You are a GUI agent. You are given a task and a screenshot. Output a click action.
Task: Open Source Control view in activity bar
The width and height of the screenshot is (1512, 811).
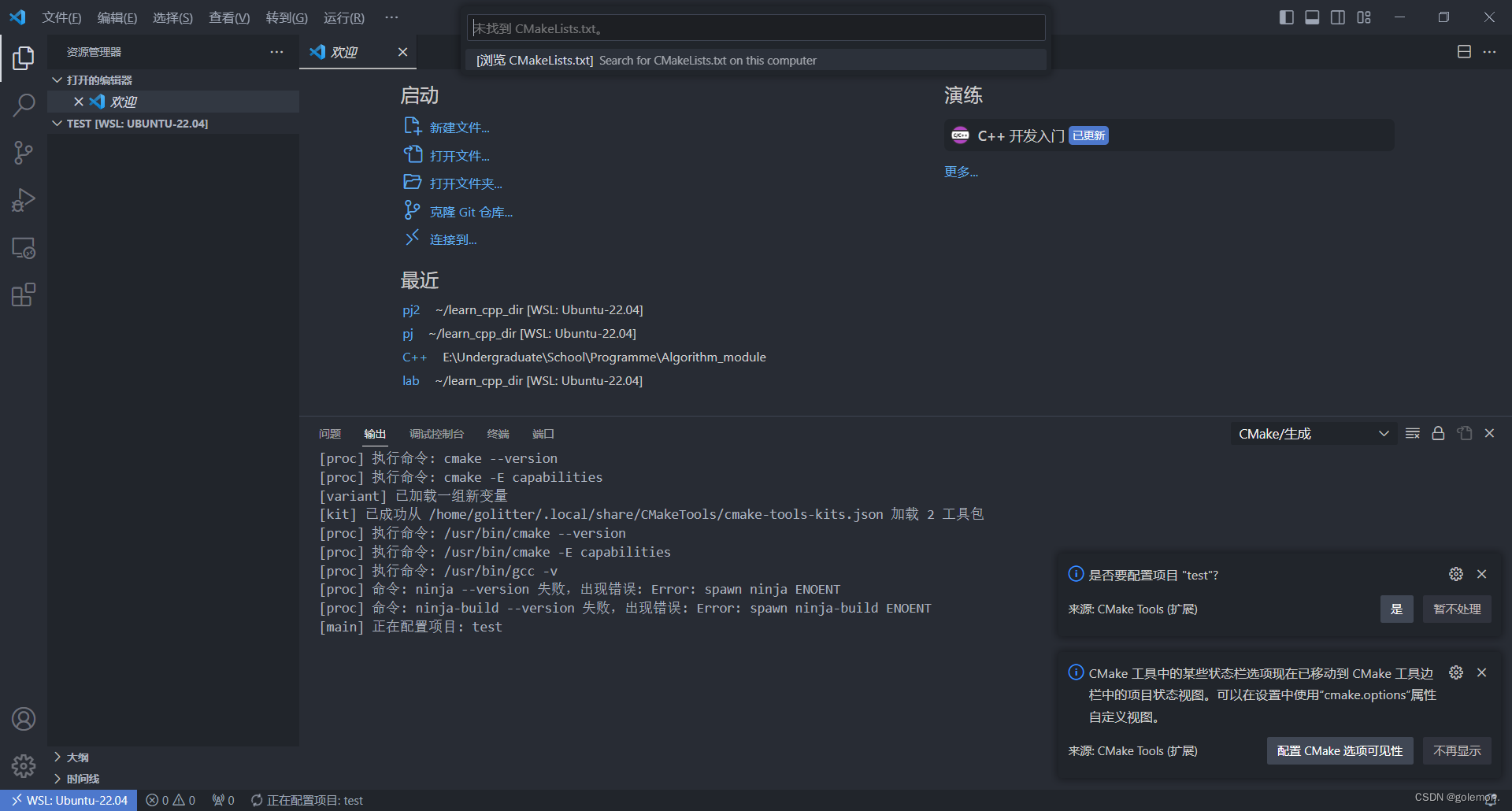tap(24, 153)
